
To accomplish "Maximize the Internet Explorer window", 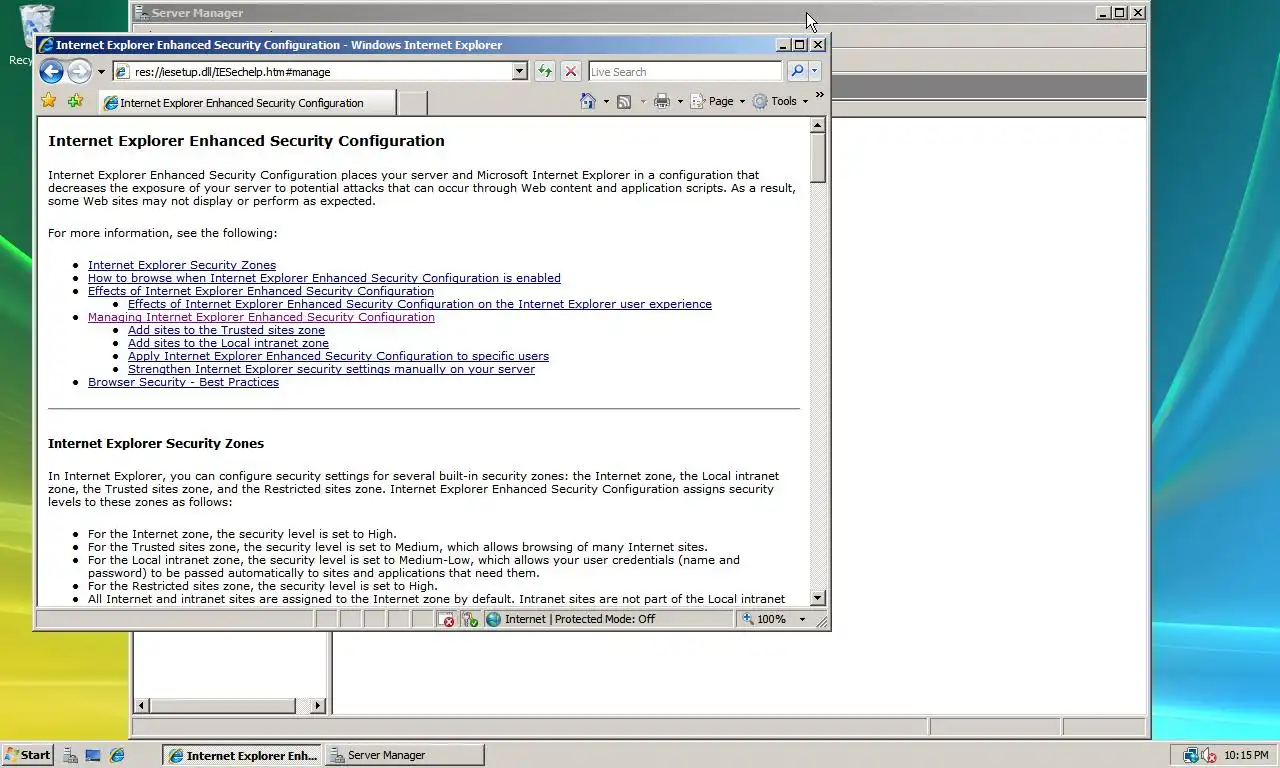I will pyautogui.click(x=799, y=44).
